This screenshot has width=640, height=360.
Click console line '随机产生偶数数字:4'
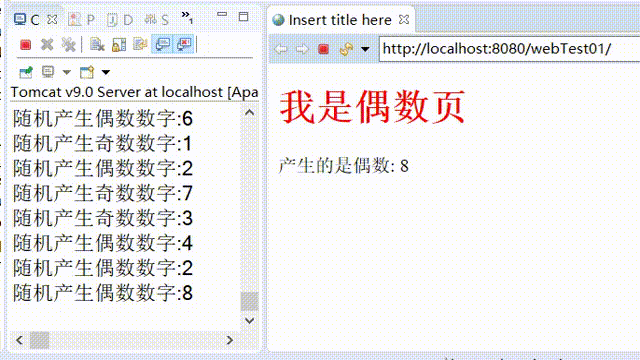point(103,243)
